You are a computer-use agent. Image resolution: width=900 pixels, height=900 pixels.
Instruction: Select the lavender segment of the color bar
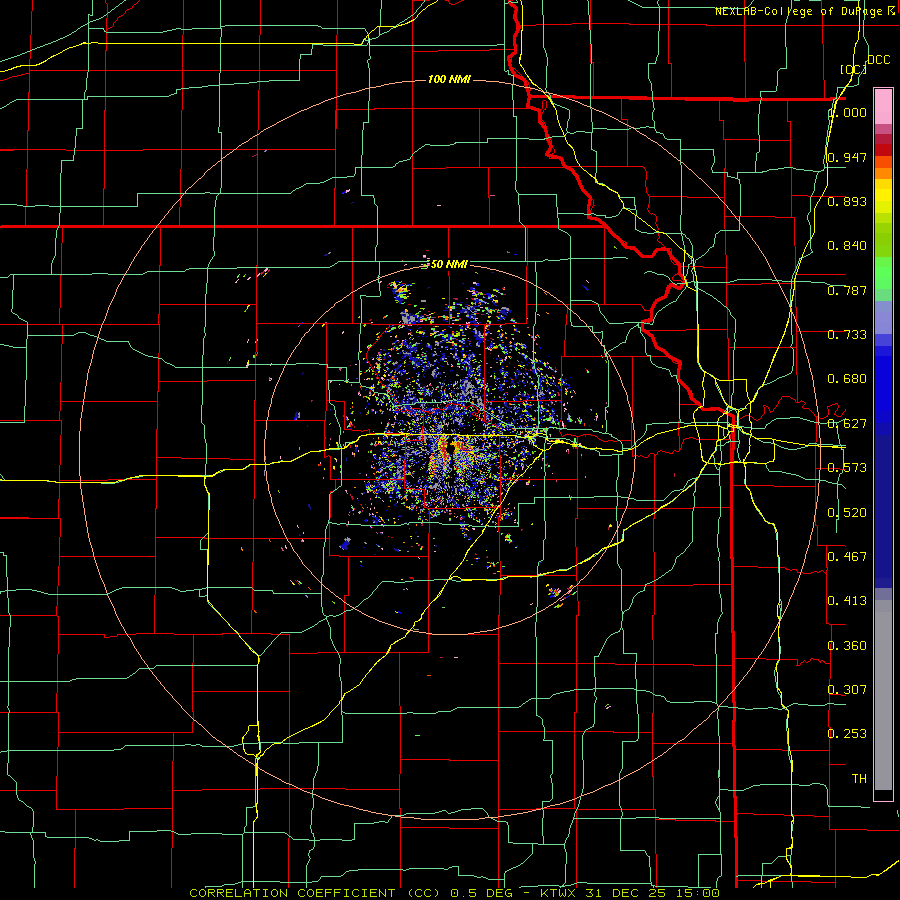pyautogui.click(x=883, y=317)
